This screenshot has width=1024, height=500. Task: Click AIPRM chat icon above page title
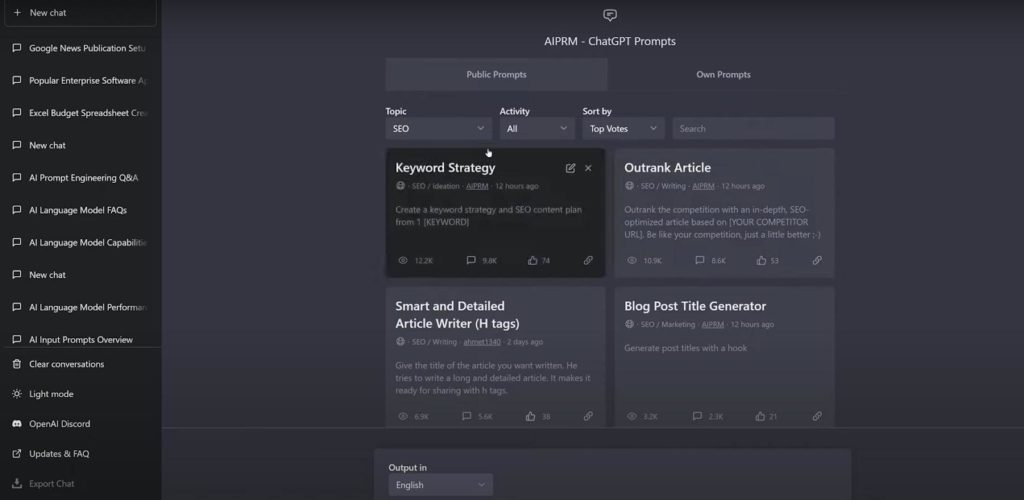click(610, 15)
